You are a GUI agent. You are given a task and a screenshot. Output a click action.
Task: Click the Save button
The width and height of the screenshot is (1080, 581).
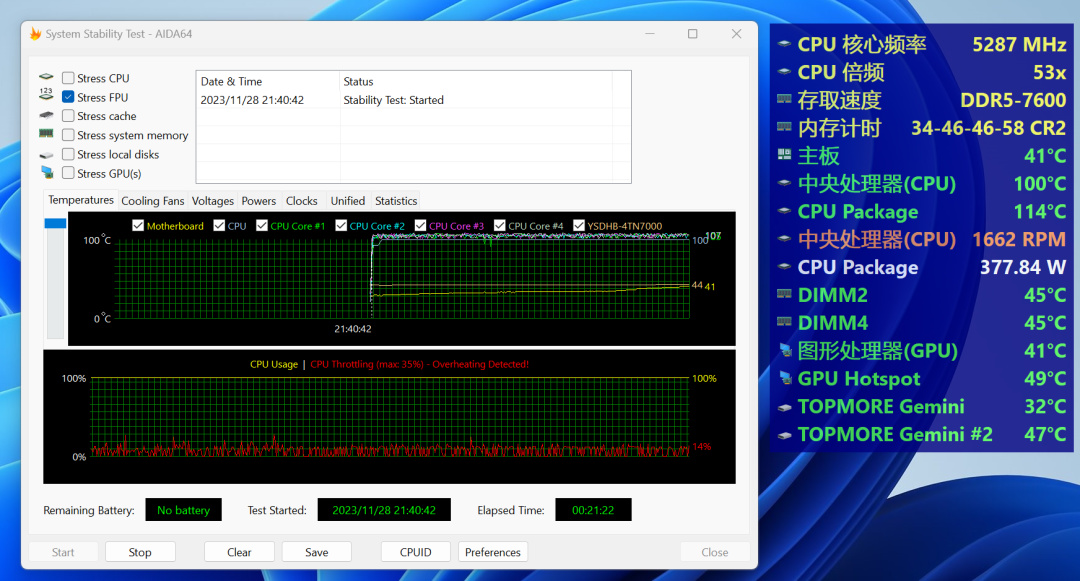click(x=317, y=552)
